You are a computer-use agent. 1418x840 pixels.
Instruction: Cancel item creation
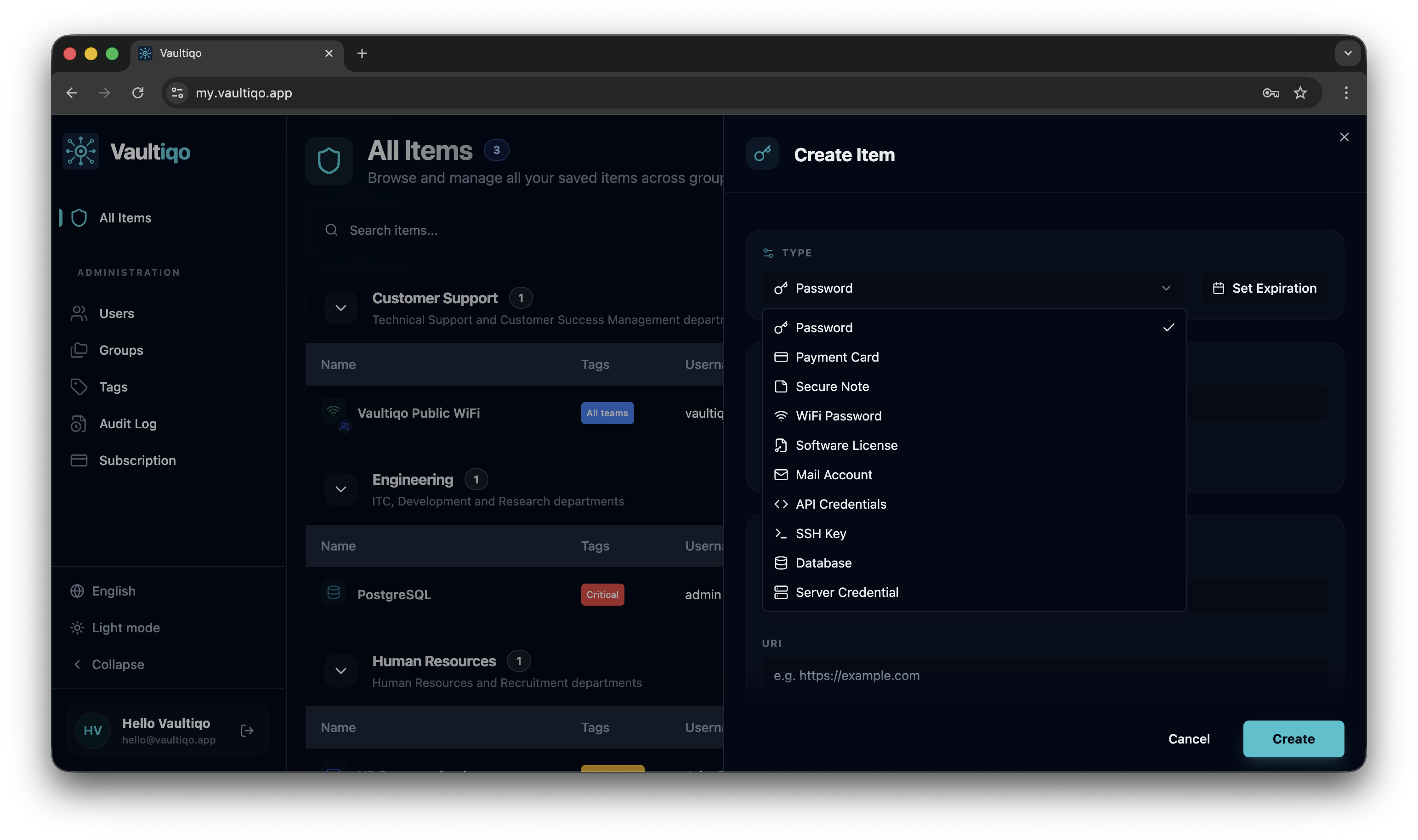(1189, 739)
